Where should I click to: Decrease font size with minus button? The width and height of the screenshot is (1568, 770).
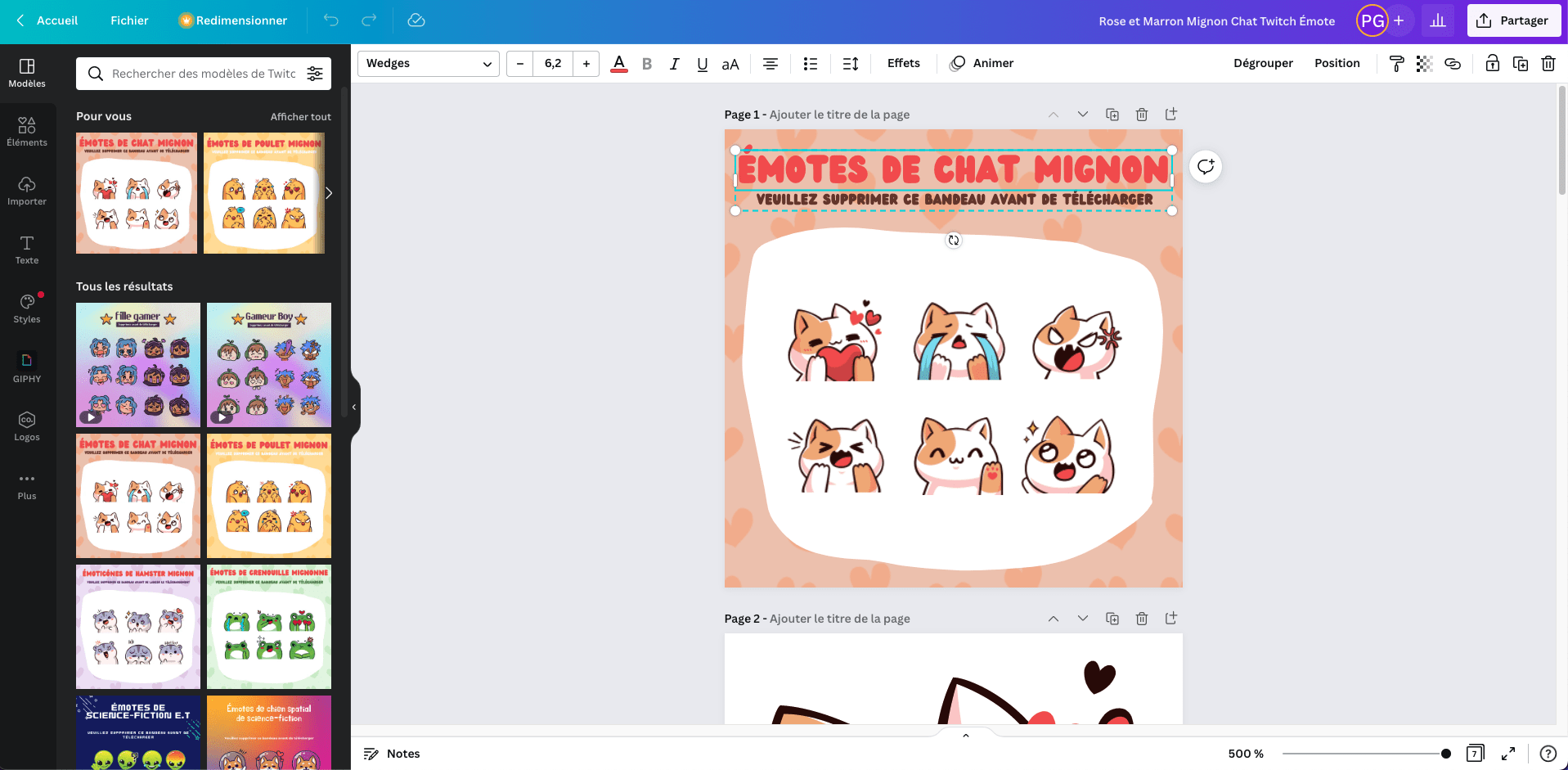click(519, 64)
